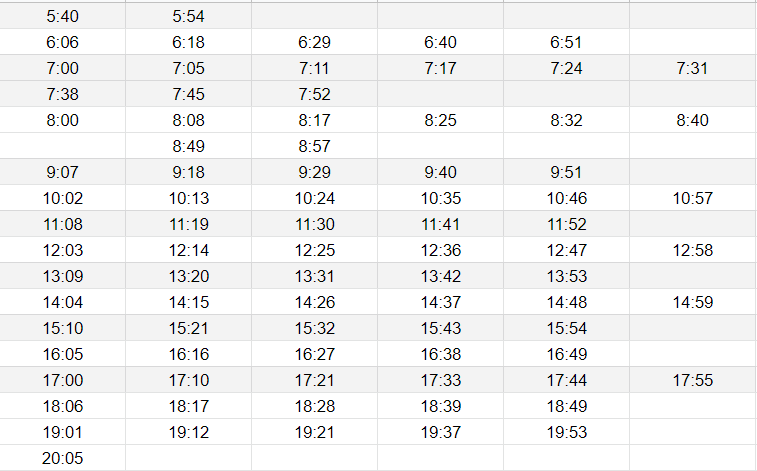Image resolution: width=757 pixels, height=471 pixels.
Task: Click the 8:57 cell
Action: (314, 146)
